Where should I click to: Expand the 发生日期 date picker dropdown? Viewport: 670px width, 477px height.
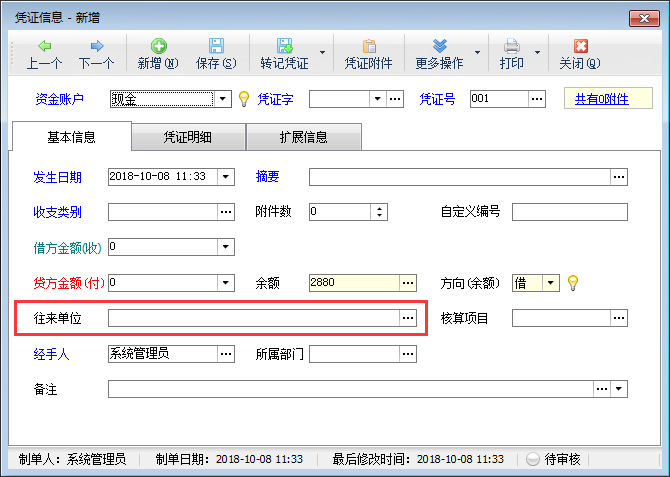pyautogui.click(x=225, y=177)
